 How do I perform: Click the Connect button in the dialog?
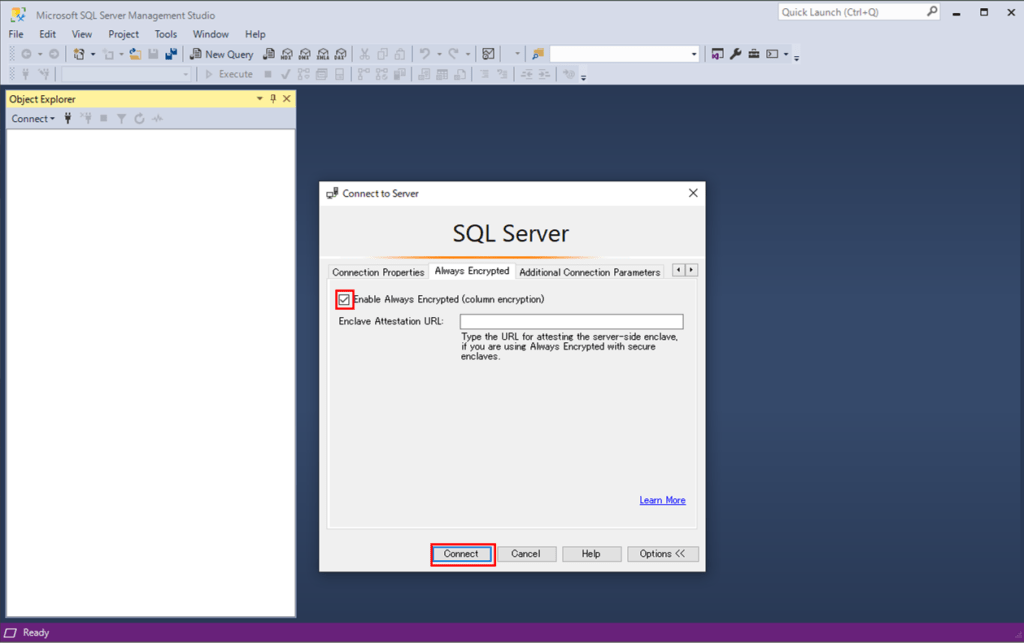coord(462,553)
